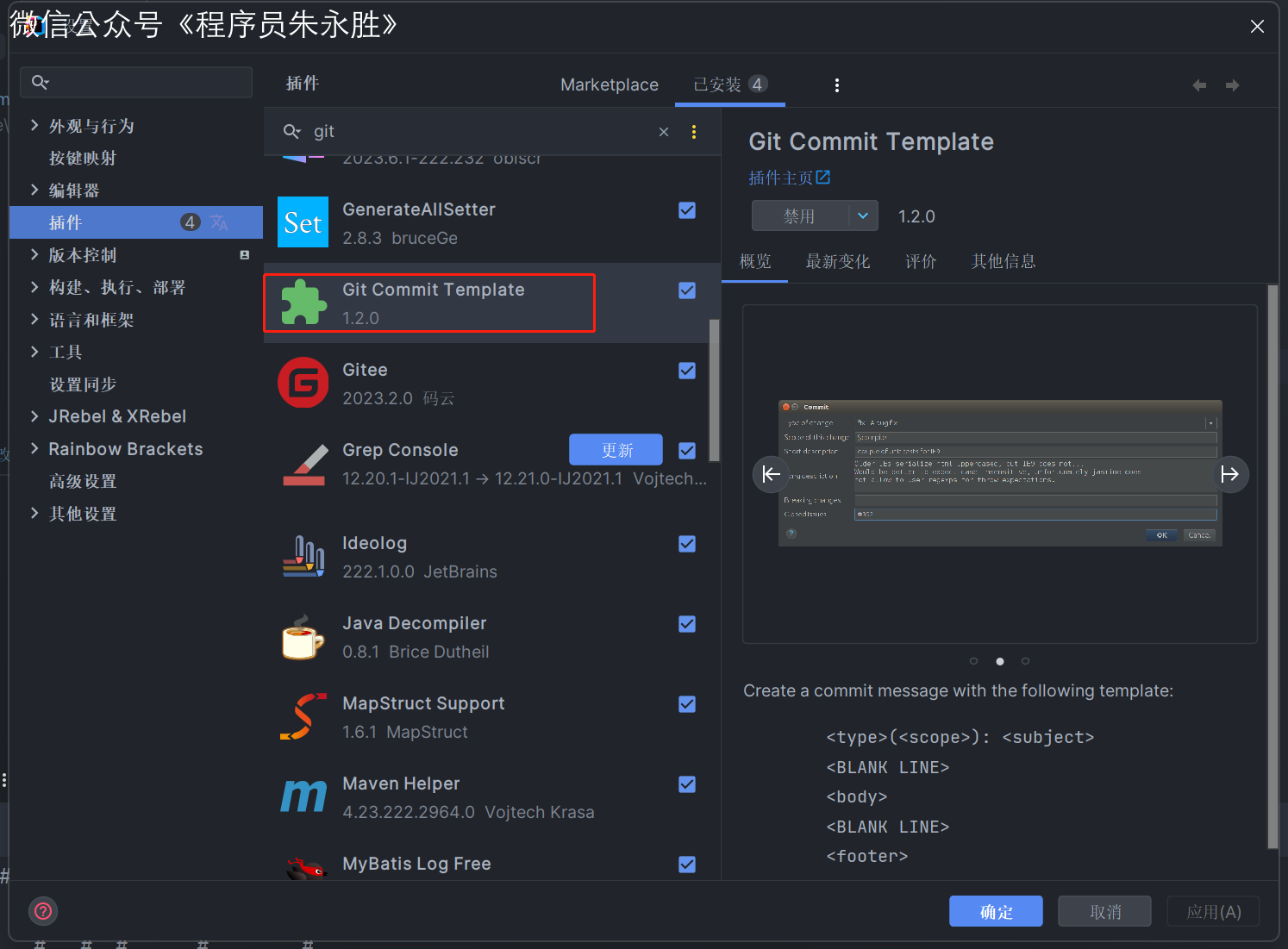Select the third screenshot carousel dot
The height and width of the screenshot is (949, 1288).
coord(1025,661)
